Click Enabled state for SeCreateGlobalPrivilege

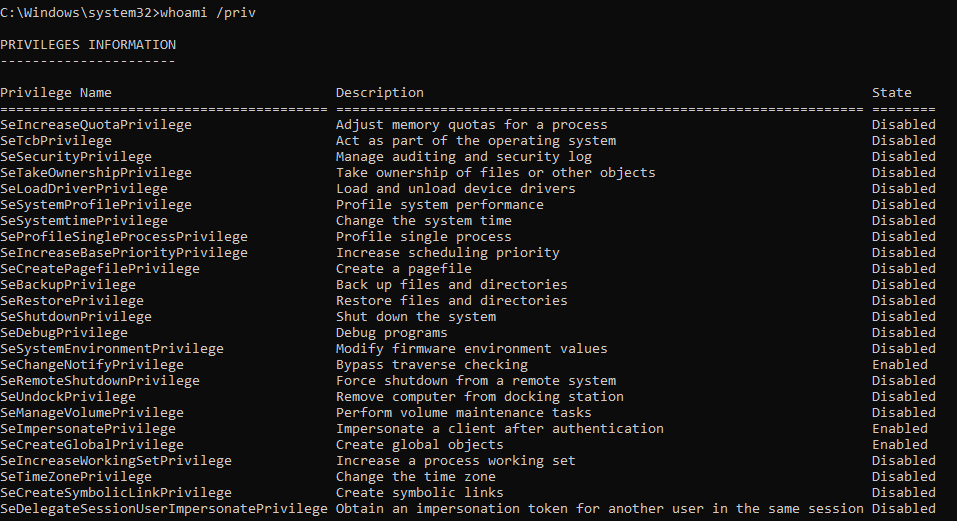900,445
